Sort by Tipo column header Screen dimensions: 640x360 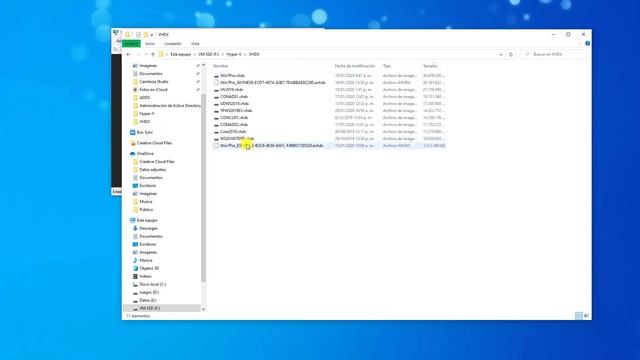point(387,66)
